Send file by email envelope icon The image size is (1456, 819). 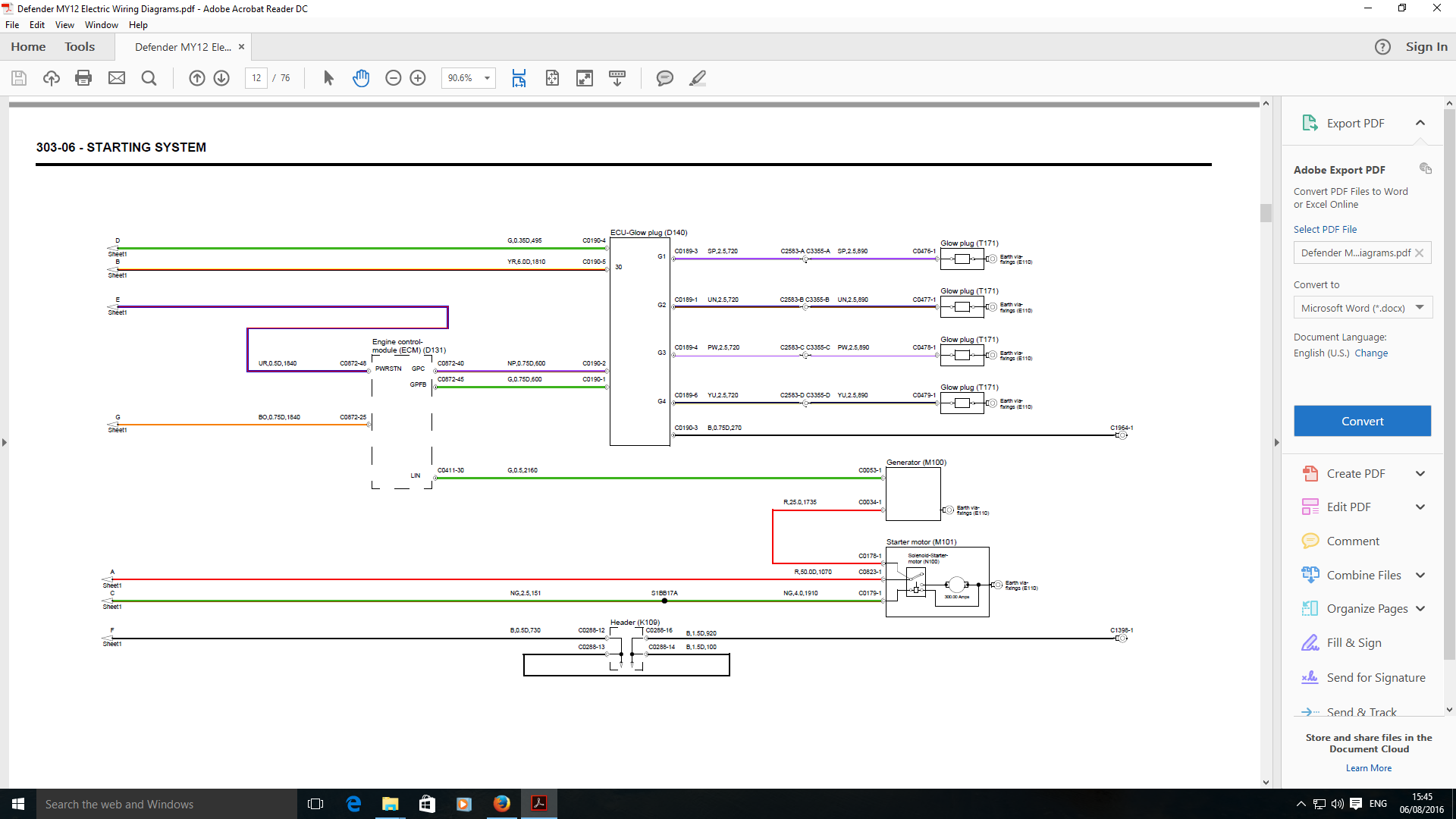tap(117, 78)
